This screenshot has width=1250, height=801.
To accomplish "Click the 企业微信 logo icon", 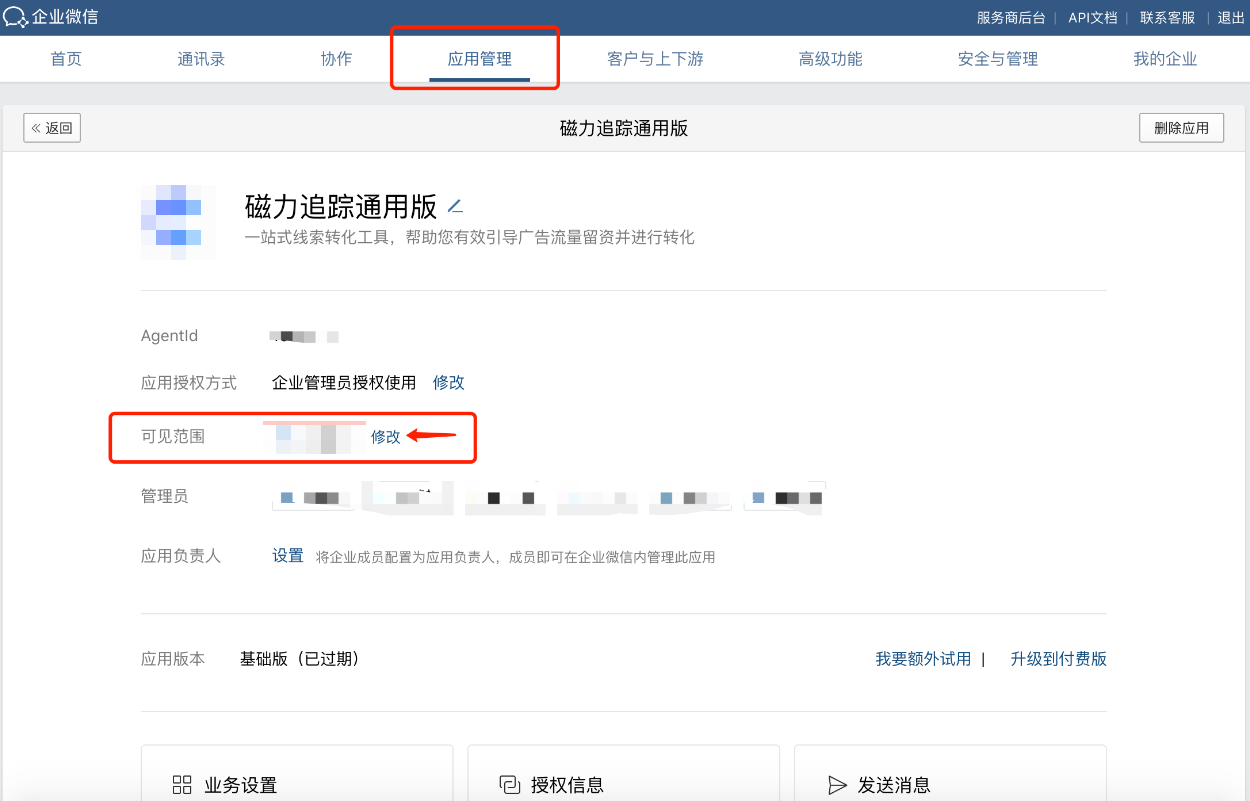I will coord(15,17).
